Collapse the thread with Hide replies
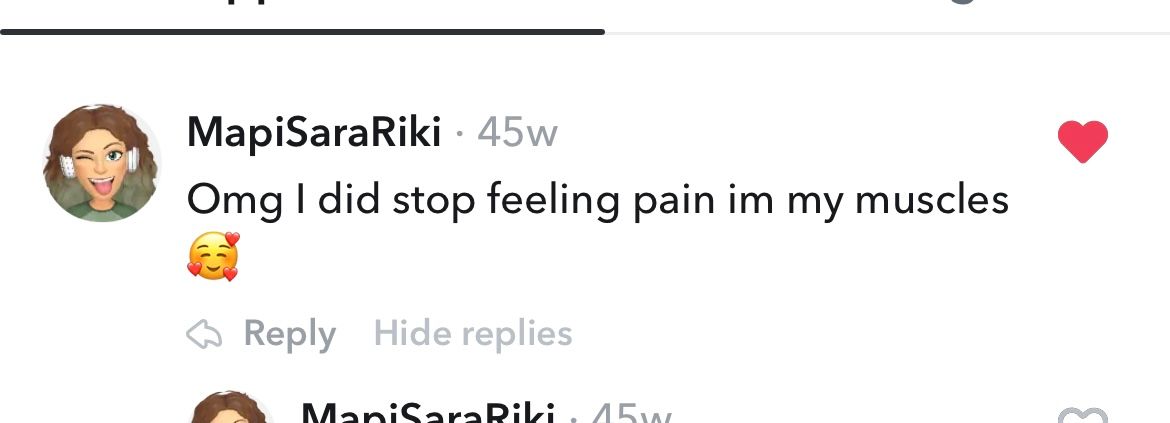 [473, 333]
